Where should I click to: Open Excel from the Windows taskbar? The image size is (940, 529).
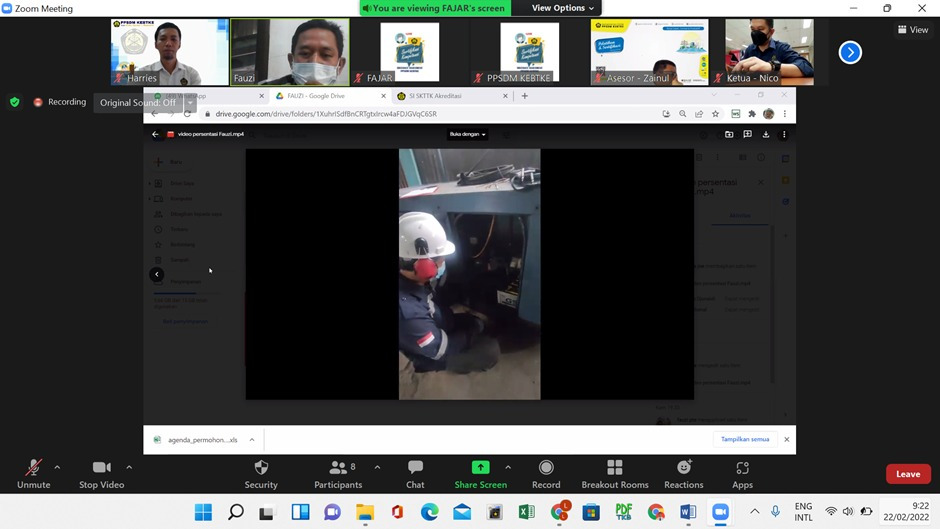527,512
